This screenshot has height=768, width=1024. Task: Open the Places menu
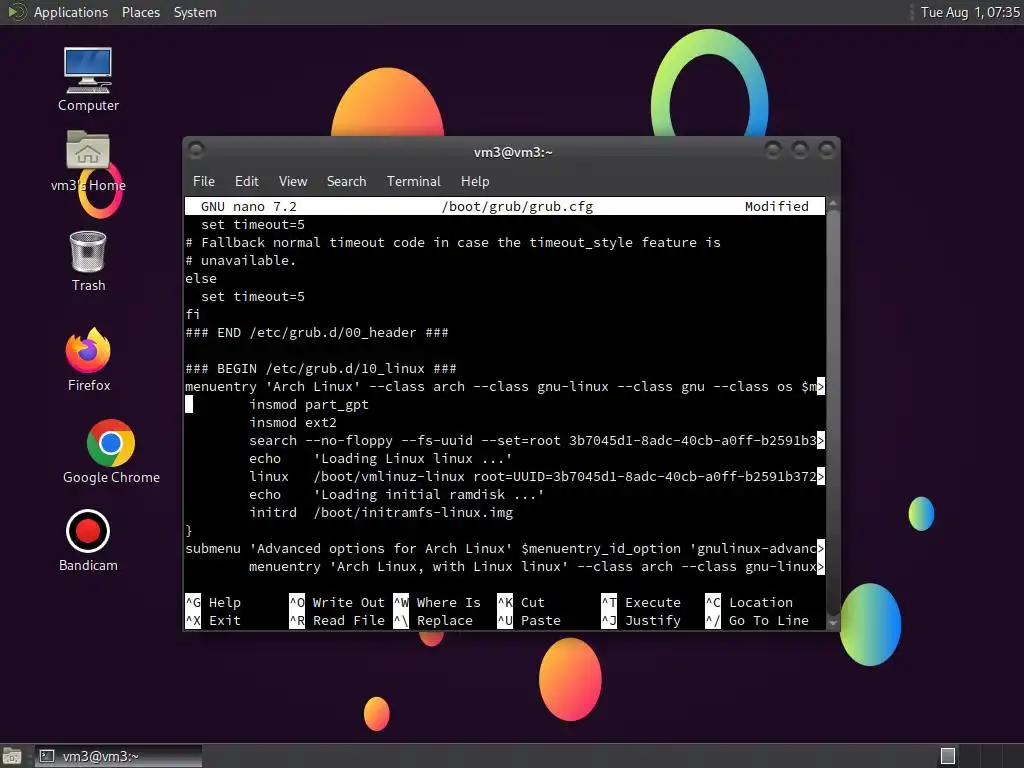[x=140, y=12]
